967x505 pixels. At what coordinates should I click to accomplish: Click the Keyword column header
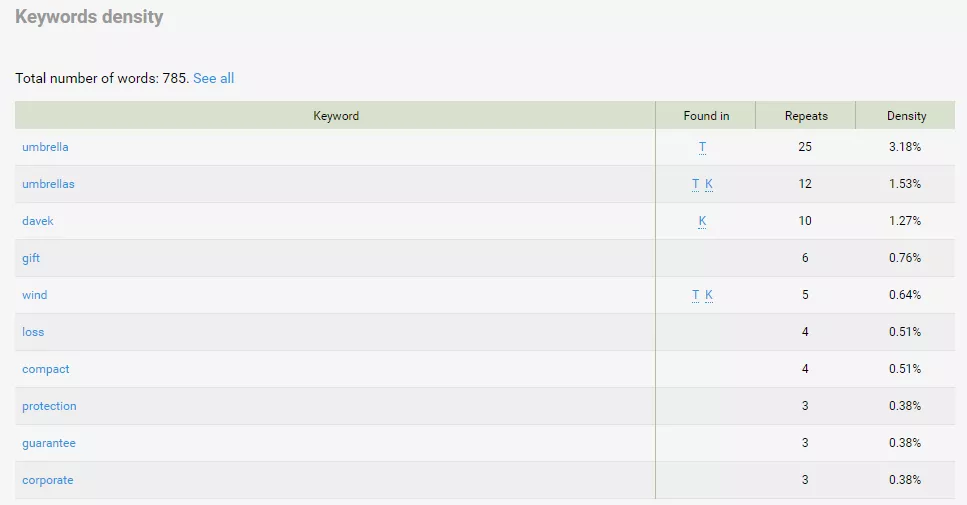pyautogui.click(x=335, y=116)
